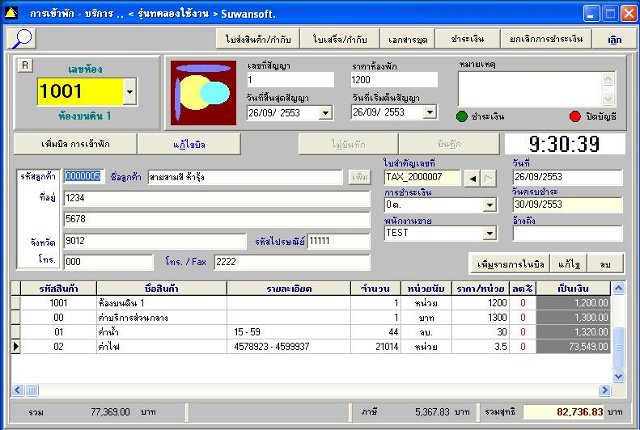Click the small R button beside room number
The width and height of the screenshot is (640, 430).
pyautogui.click(x=25, y=64)
